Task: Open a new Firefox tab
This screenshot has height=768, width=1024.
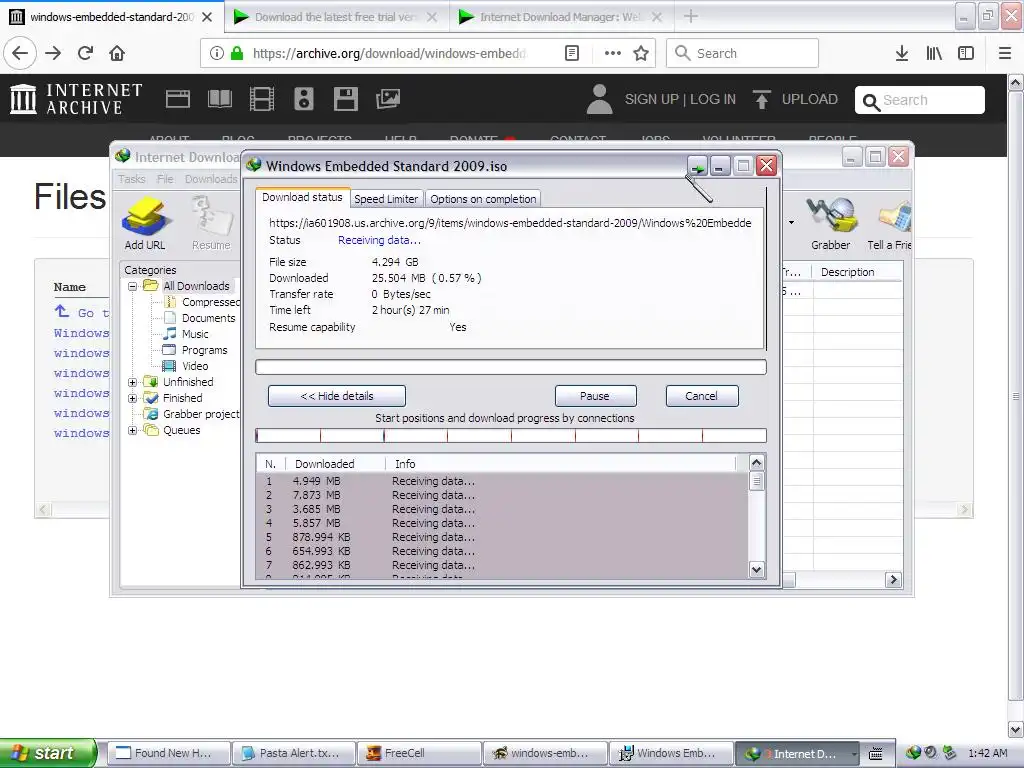Action: [x=690, y=17]
